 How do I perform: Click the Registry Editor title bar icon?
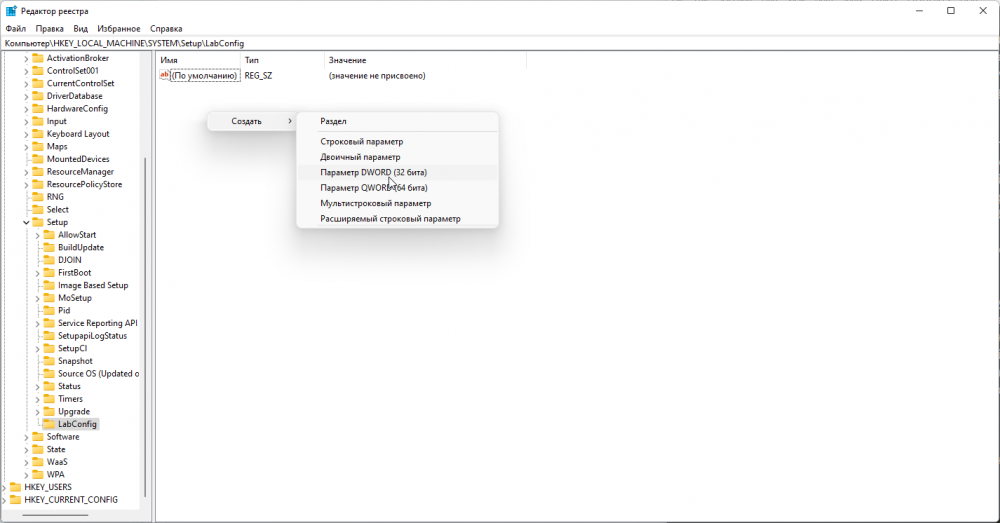11,11
